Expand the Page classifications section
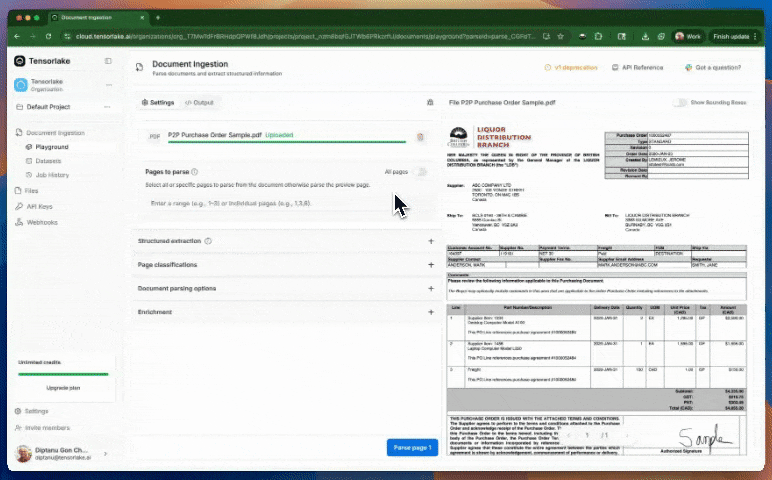Image resolution: width=772 pixels, height=480 pixels. tap(430, 265)
